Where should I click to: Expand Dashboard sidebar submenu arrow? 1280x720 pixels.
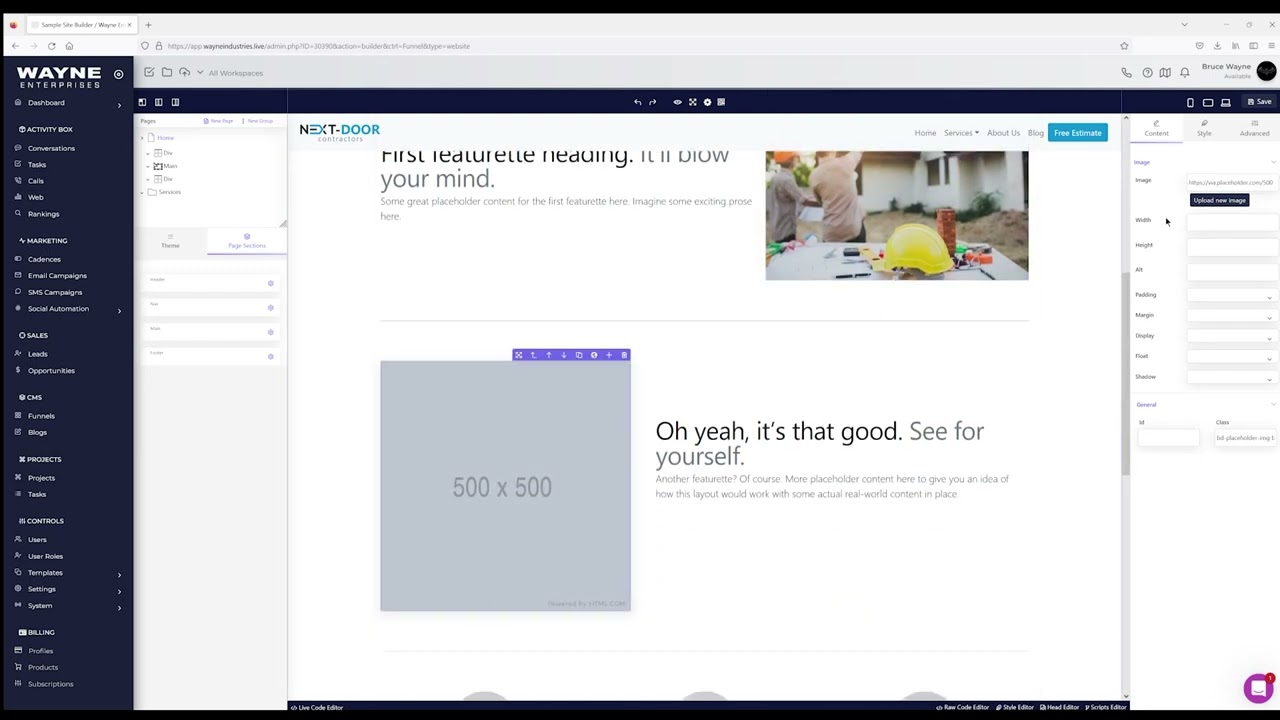click(119, 104)
